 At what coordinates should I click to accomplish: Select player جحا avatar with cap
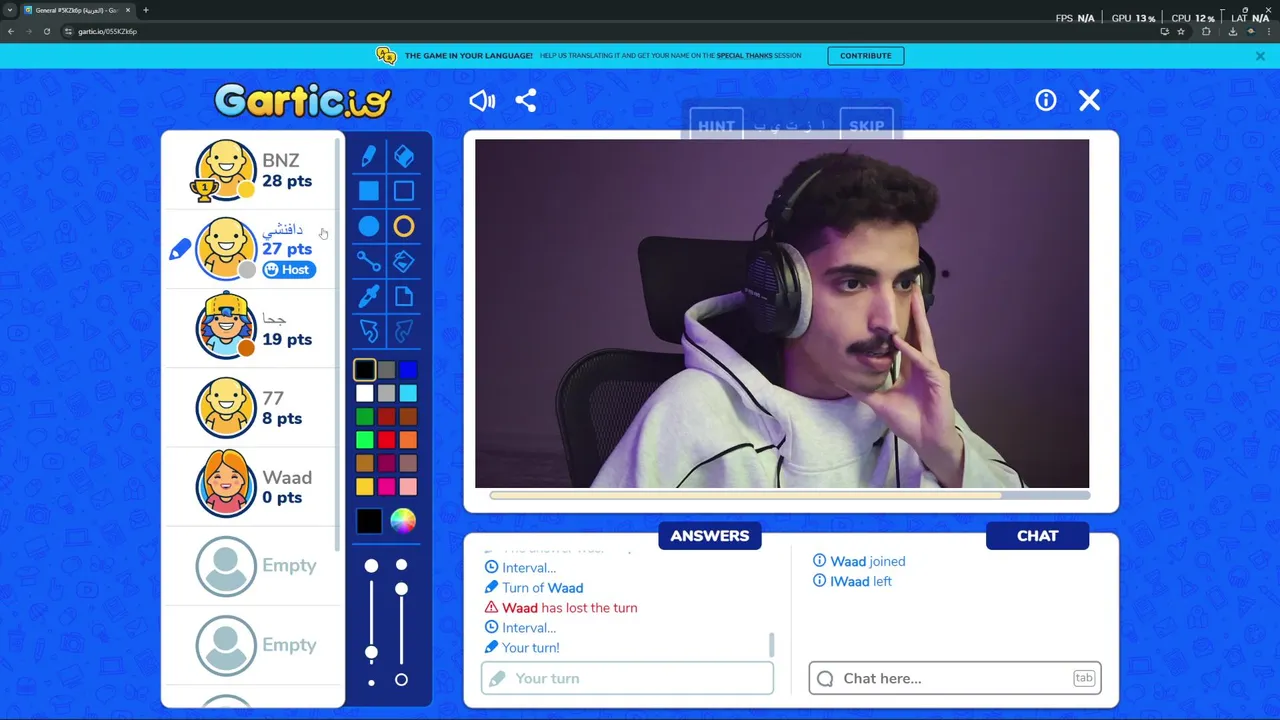pyautogui.click(x=226, y=327)
